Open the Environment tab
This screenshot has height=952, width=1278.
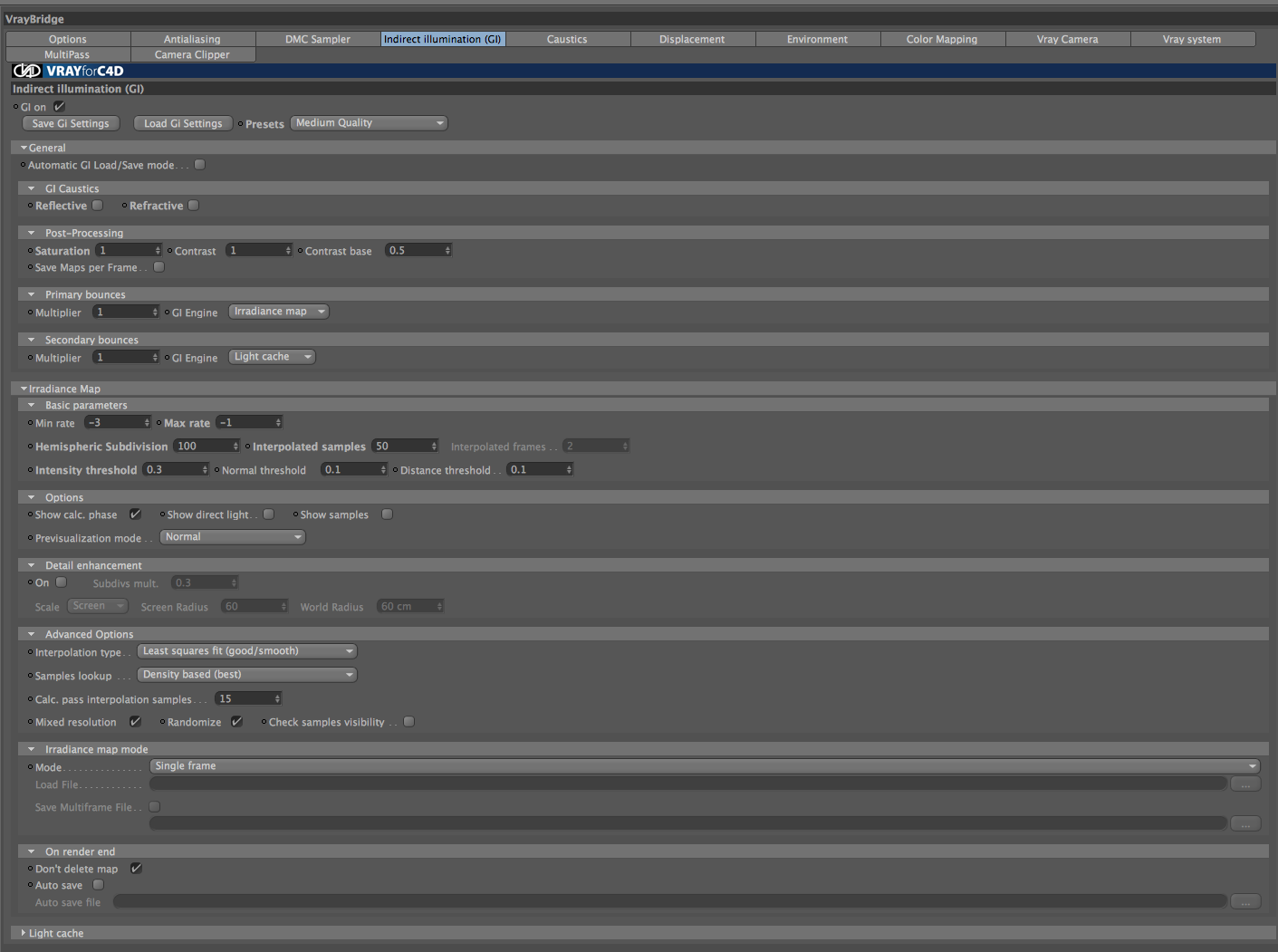pyautogui.click(x=817, y=39)
